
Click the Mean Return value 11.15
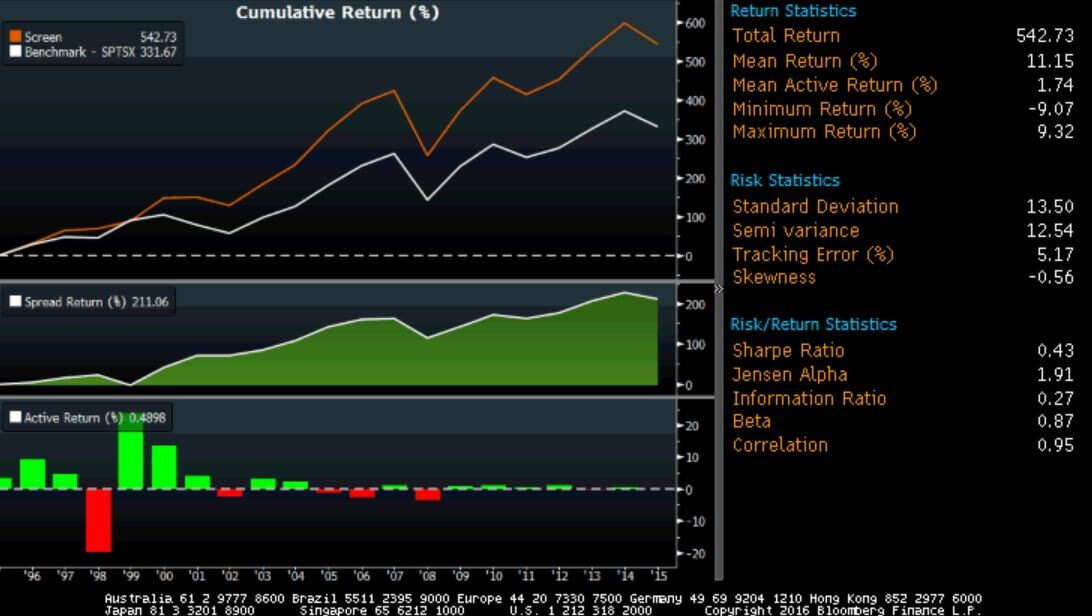click(1050, 61)
